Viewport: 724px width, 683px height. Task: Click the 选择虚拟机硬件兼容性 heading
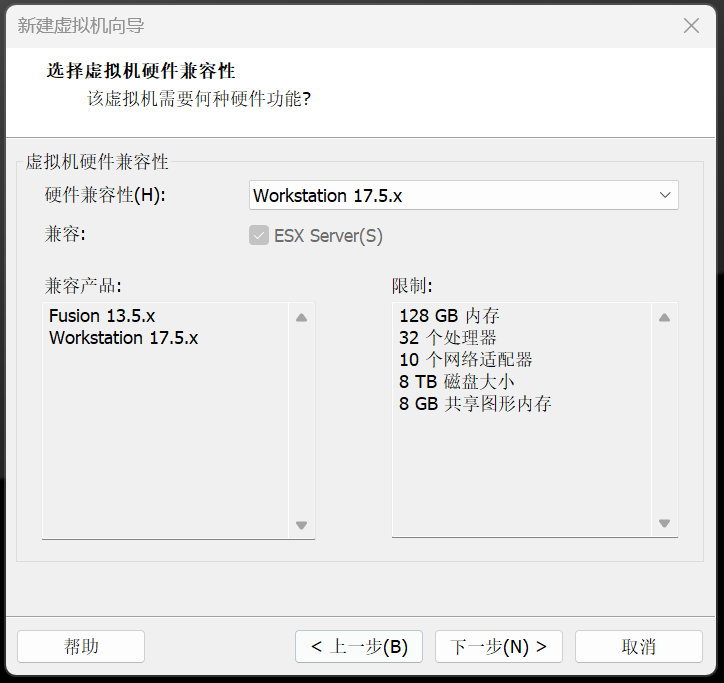pyautogui.click(x=141, y=71)
